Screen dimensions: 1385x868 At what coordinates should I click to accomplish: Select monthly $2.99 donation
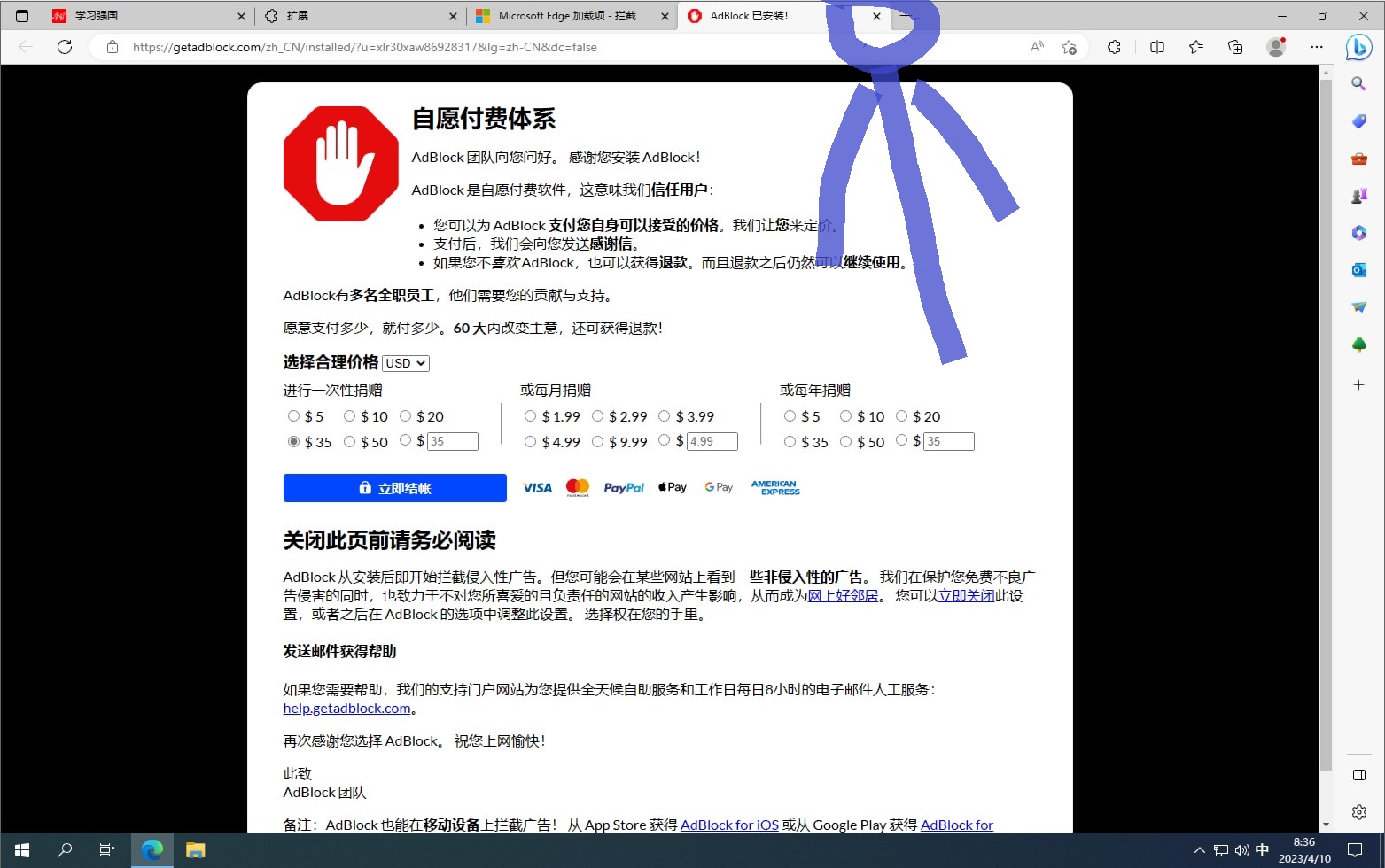coord(597,416)
